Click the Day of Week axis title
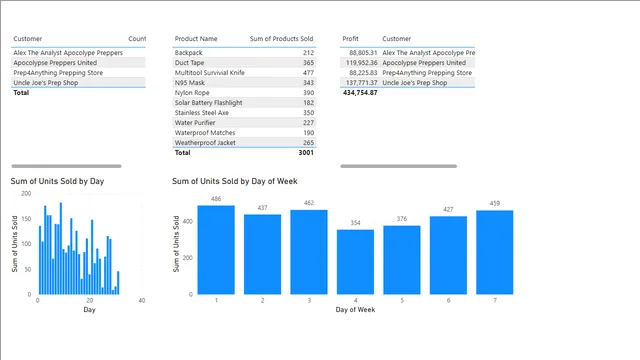Screen dimensions: 640x360 355,310
